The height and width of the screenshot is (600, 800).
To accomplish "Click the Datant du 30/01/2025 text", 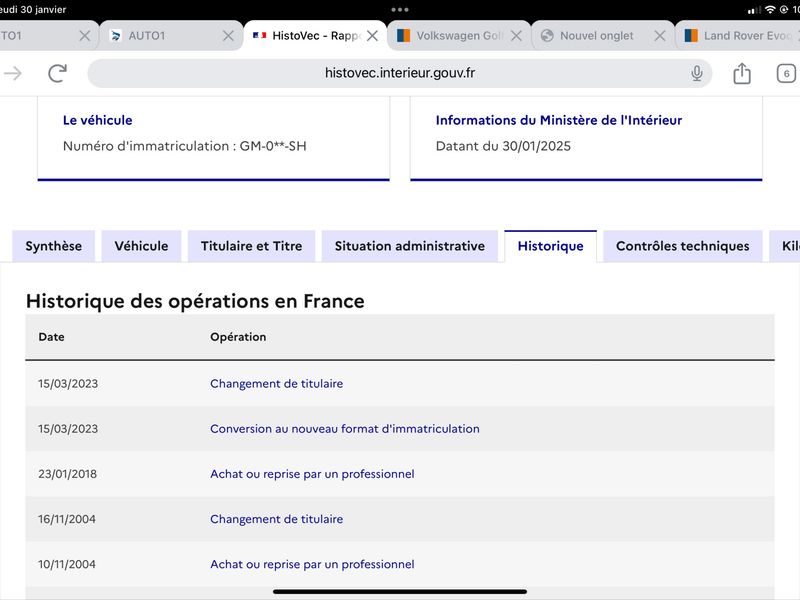I will (x=503, y=146).
